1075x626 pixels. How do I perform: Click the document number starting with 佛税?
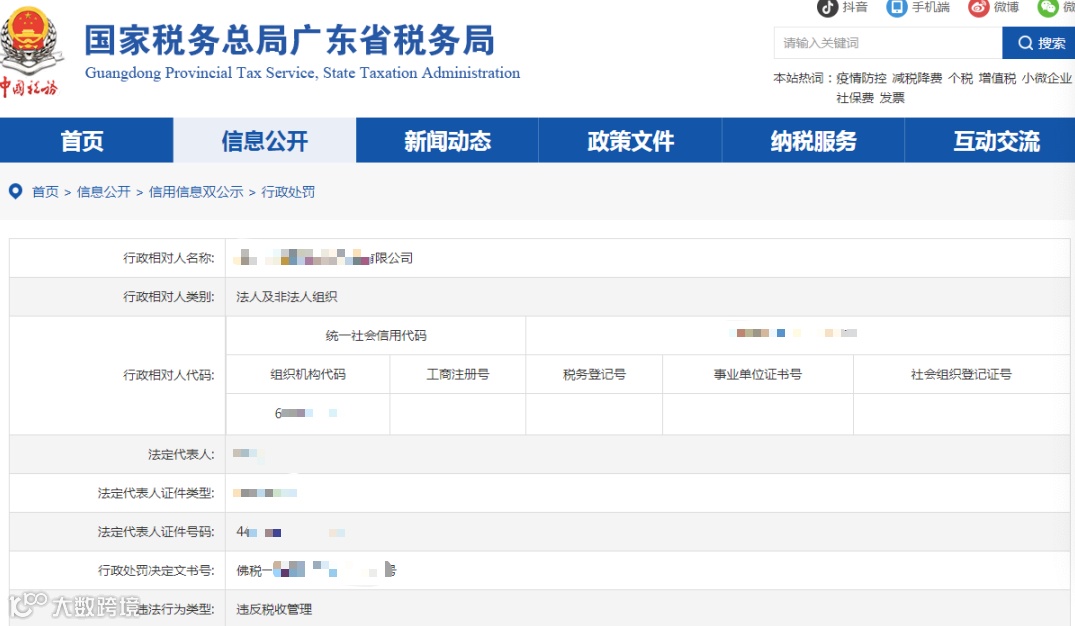pyautogui.click(x=316, y=570)
